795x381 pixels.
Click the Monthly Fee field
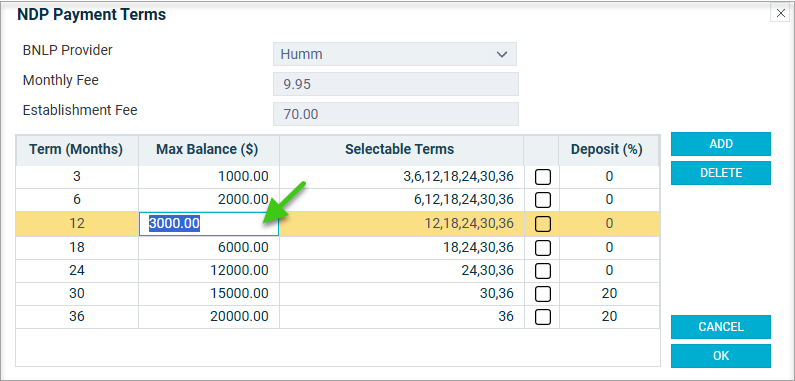395,84
